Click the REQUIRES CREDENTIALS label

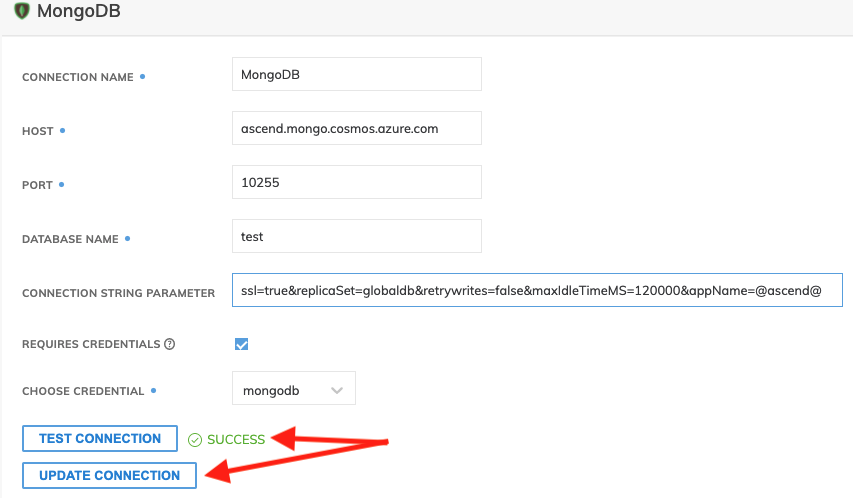click(x=91, y=344)
